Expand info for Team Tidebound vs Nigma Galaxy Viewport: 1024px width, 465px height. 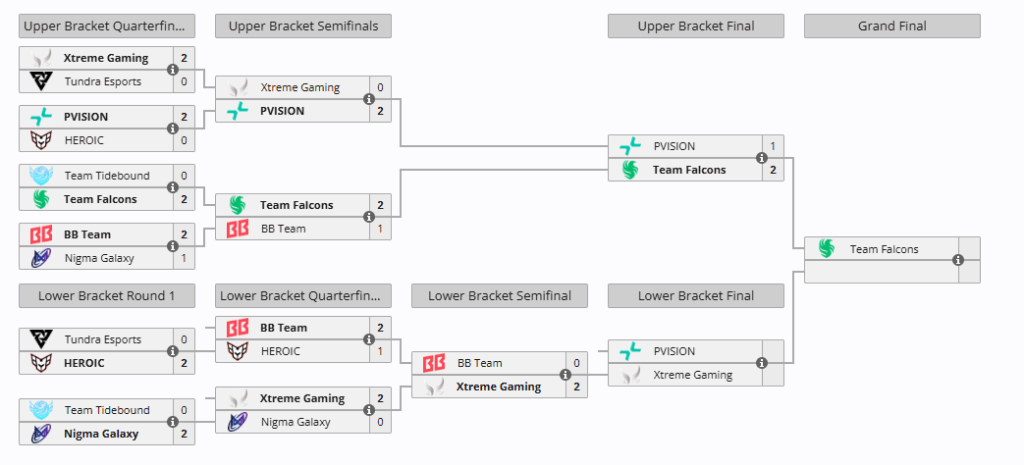coord(172,423)
